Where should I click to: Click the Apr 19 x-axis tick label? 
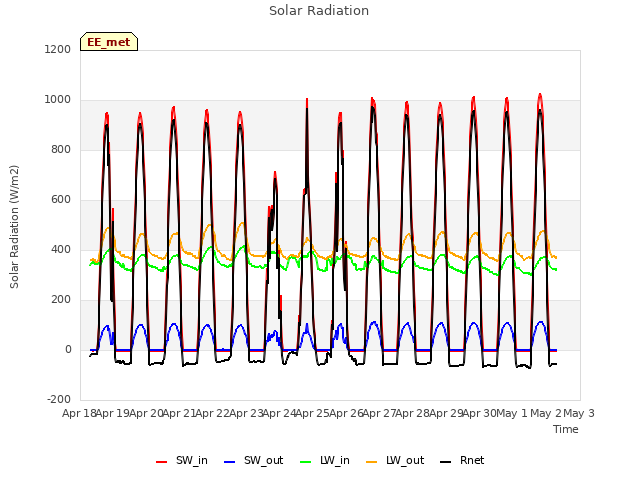pyautogui.click(x=113, y=413)
